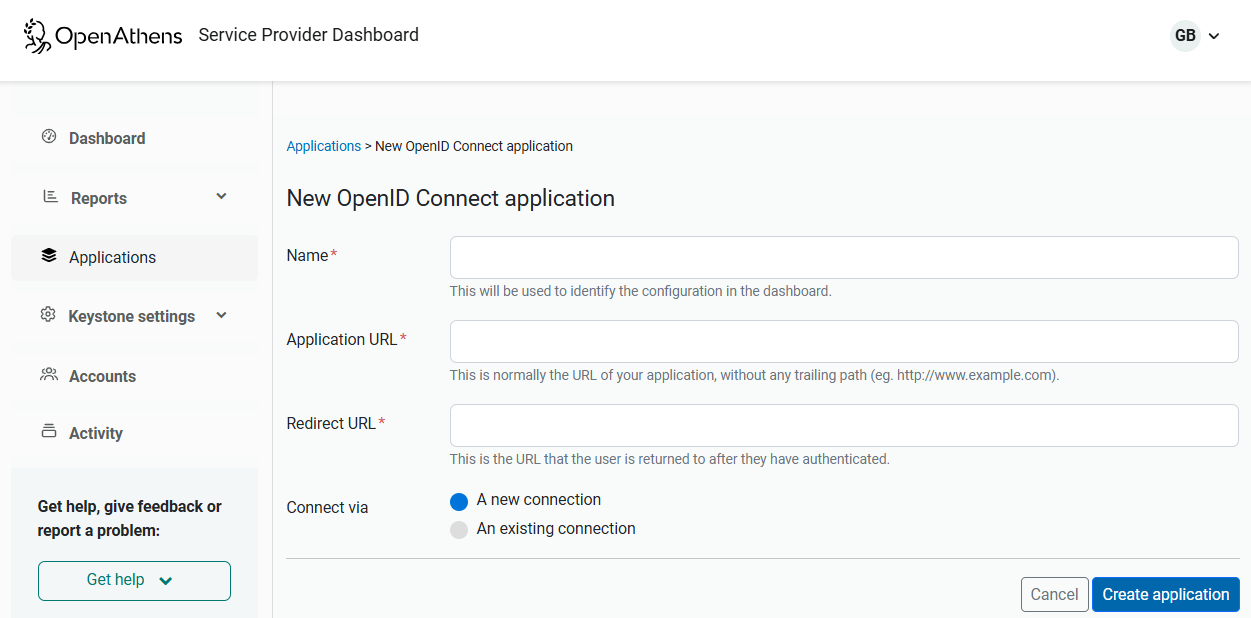Expand the Keystone settings section
Viewport: 1251px width, 618px height.
coord(221,315)
